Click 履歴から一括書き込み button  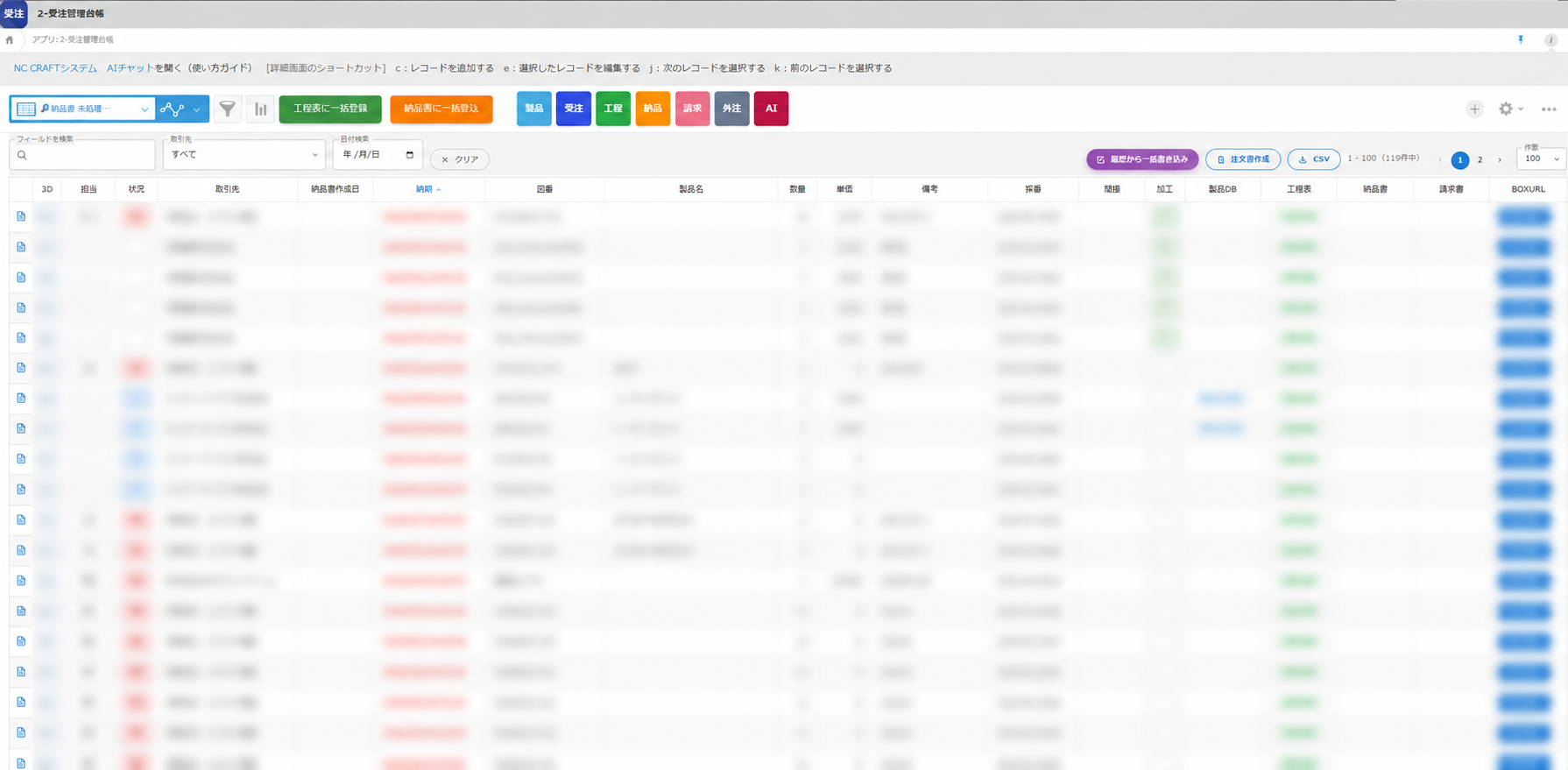[1142, 159]
